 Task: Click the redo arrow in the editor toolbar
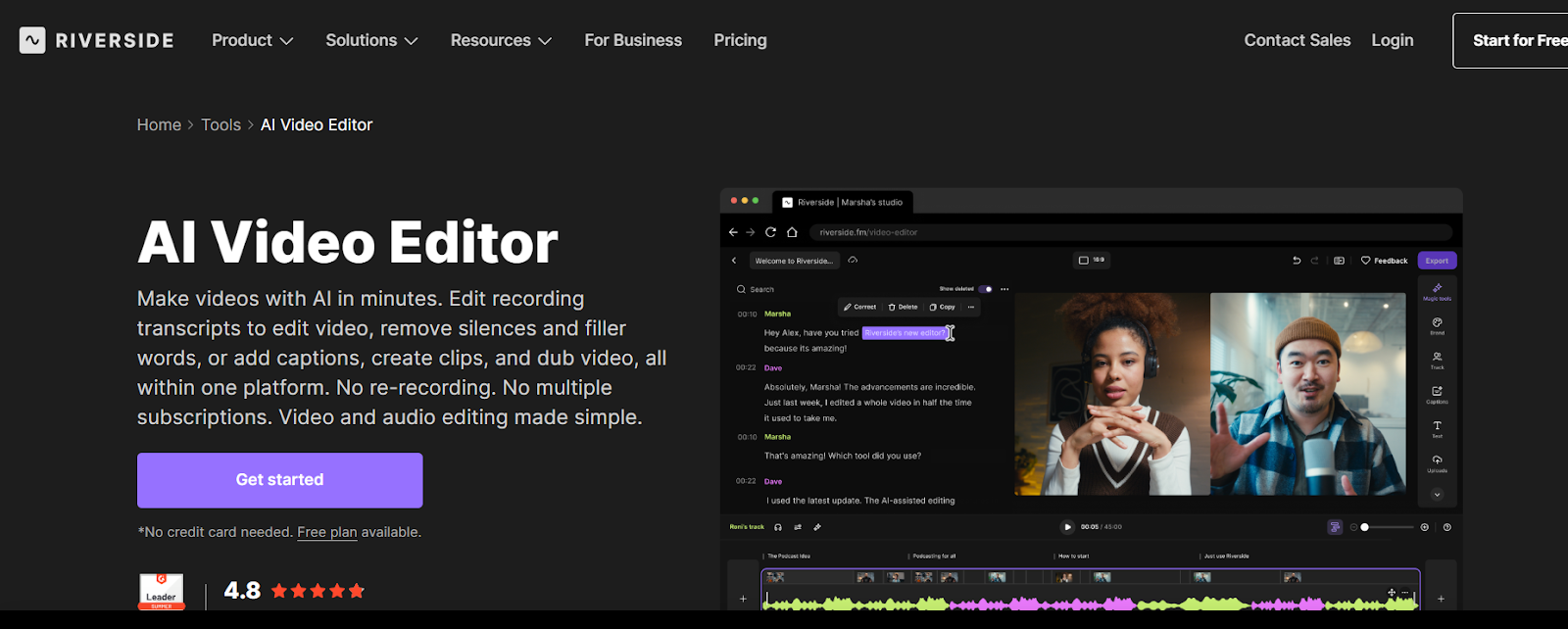click(1315, 261)
